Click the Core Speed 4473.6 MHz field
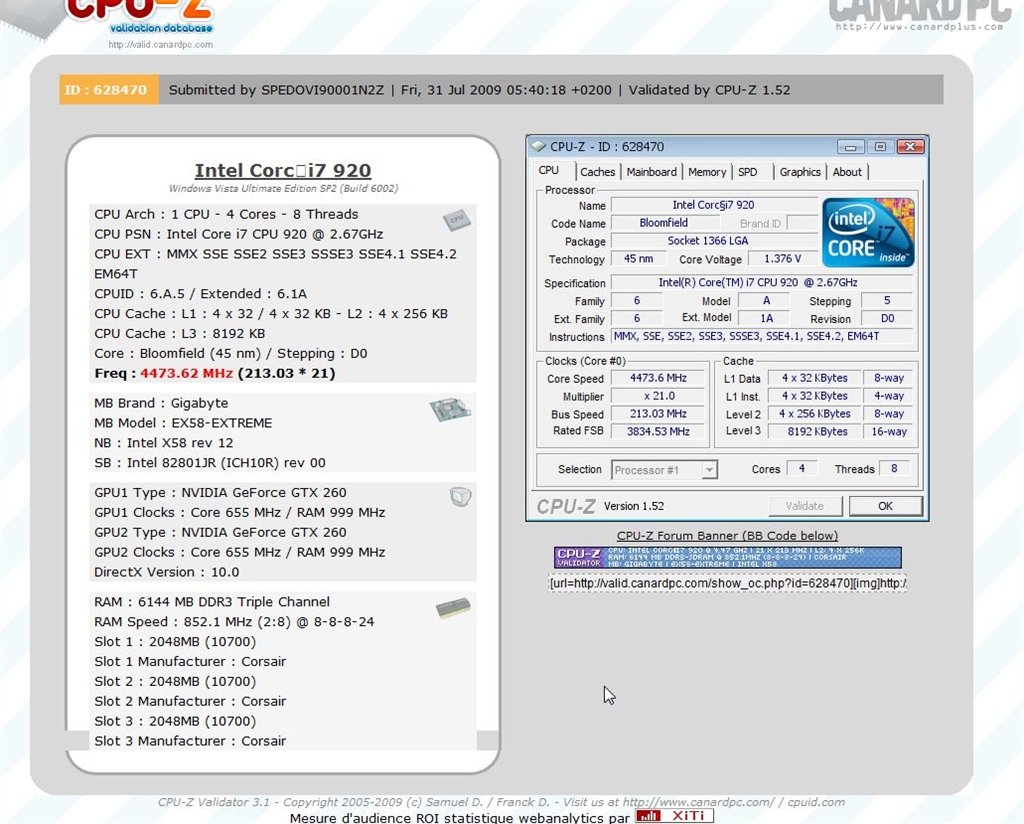 [x=658, y=378]
